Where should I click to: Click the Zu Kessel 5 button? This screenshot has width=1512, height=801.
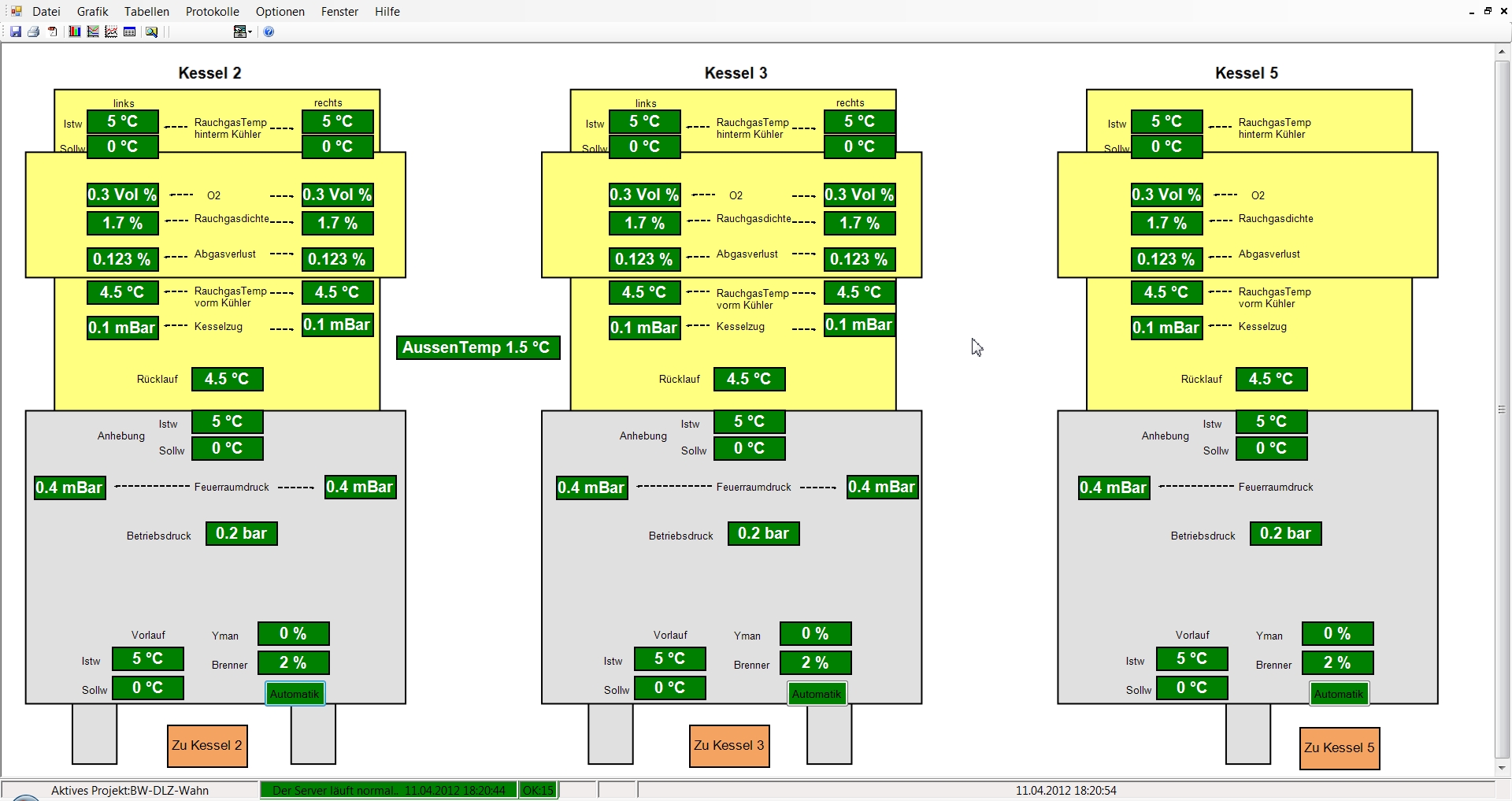1339,748
